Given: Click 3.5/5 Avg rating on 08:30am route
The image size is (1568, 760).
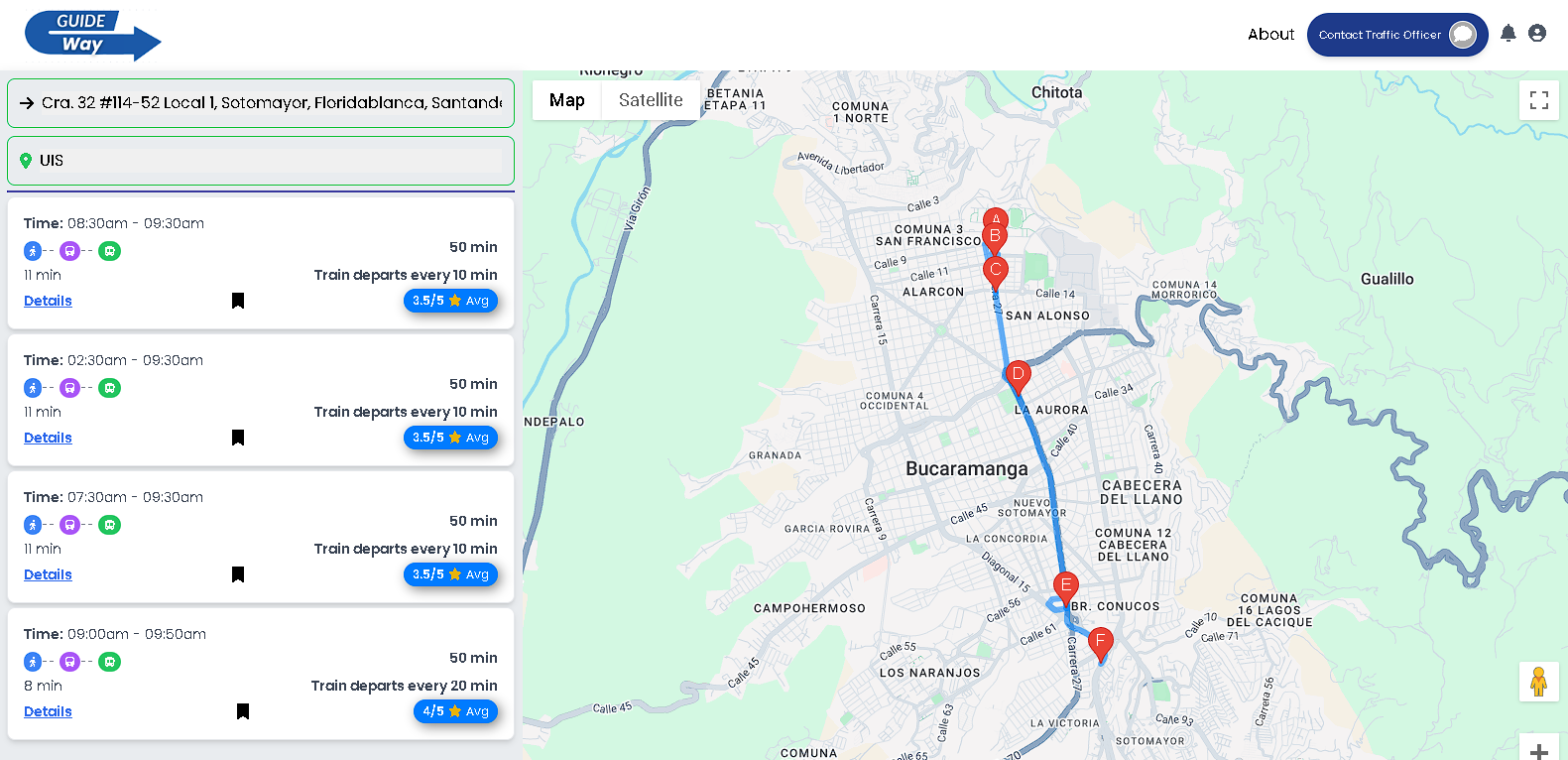Looking at the screenshot, I should [x=450, y=301].
